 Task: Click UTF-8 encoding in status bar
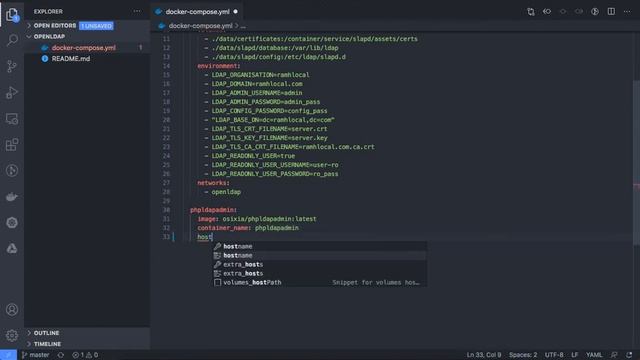click(554, 355)
